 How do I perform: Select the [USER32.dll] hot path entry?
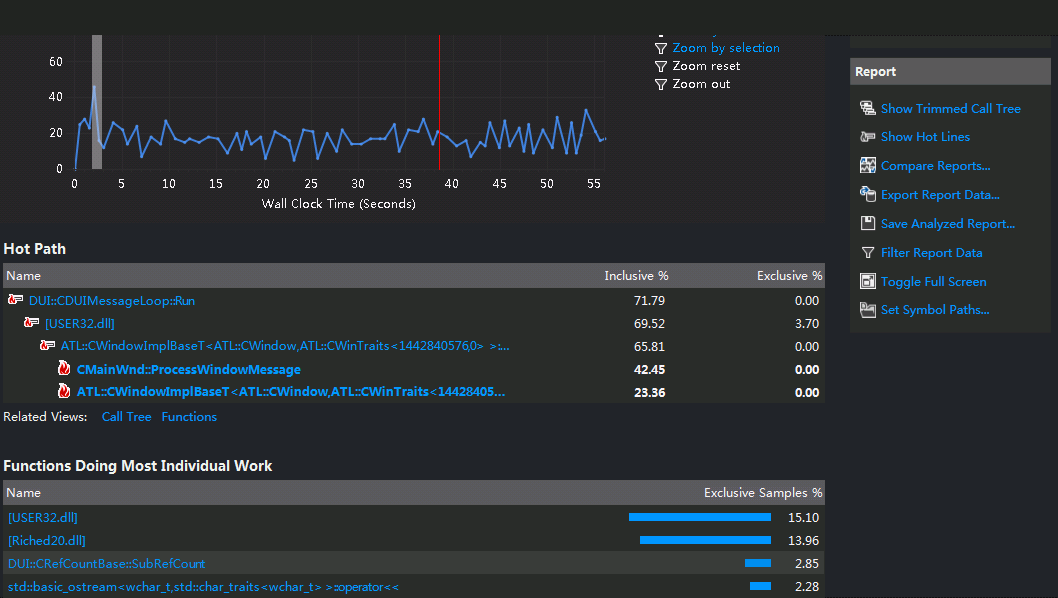click(80, 323)
